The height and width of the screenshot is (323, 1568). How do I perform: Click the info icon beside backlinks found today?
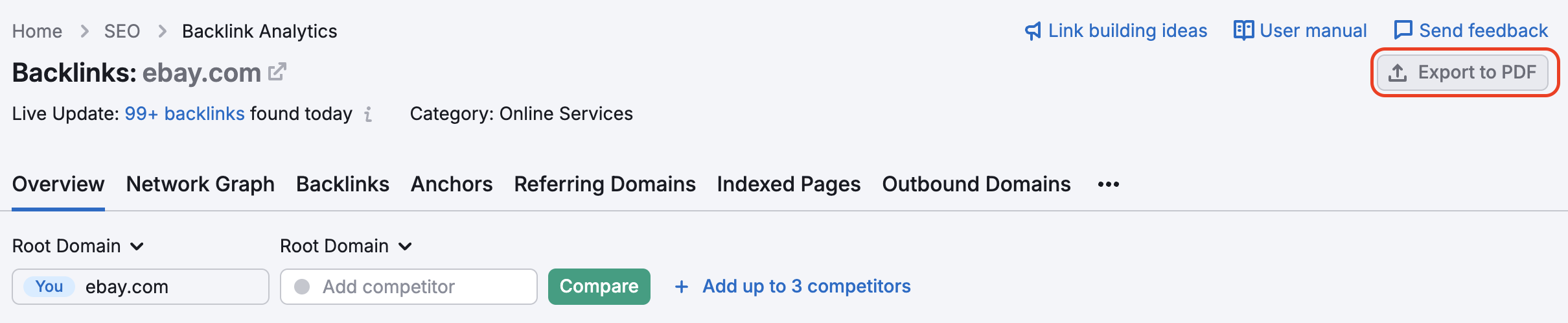click(368, 114)
